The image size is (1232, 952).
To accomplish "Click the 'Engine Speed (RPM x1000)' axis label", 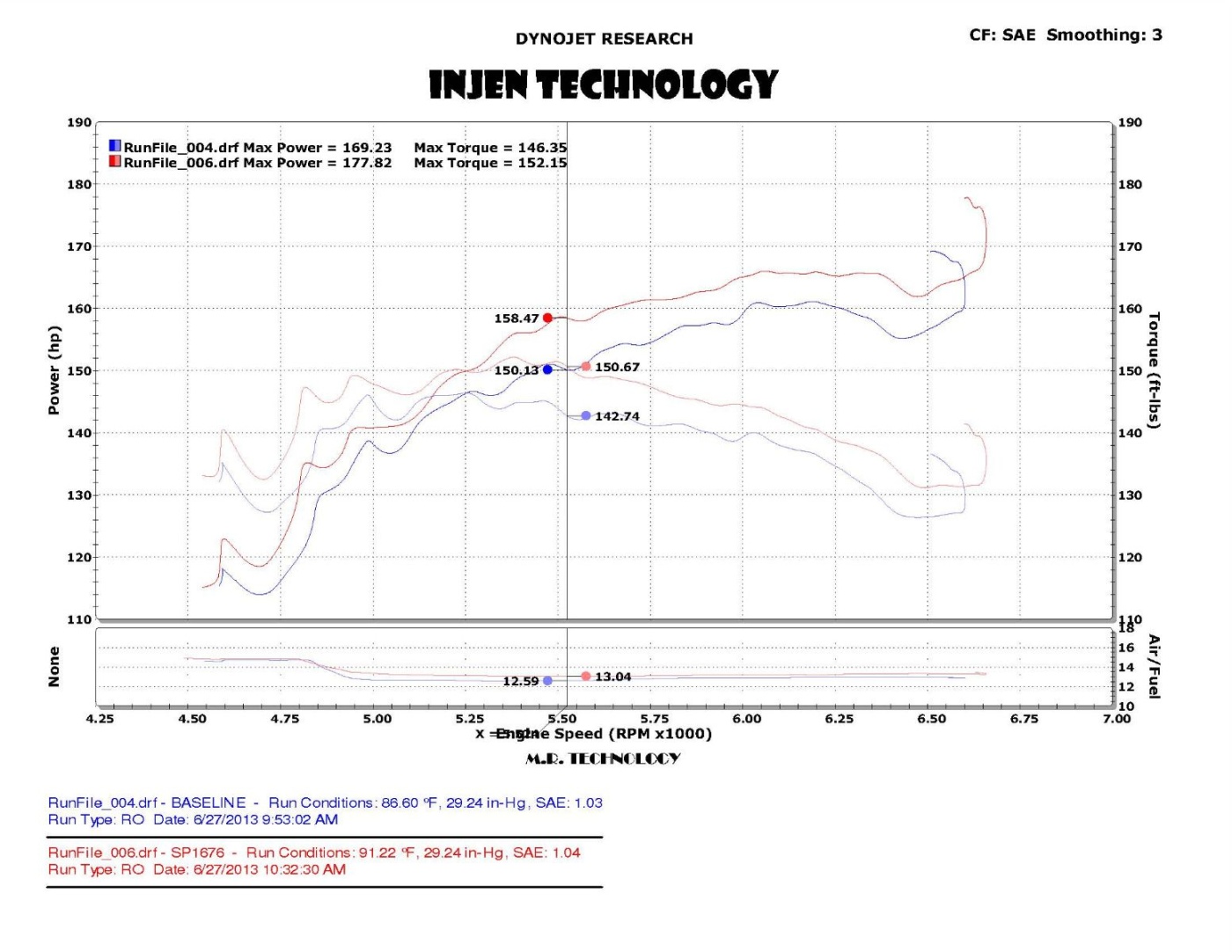I will coord(604,734).
